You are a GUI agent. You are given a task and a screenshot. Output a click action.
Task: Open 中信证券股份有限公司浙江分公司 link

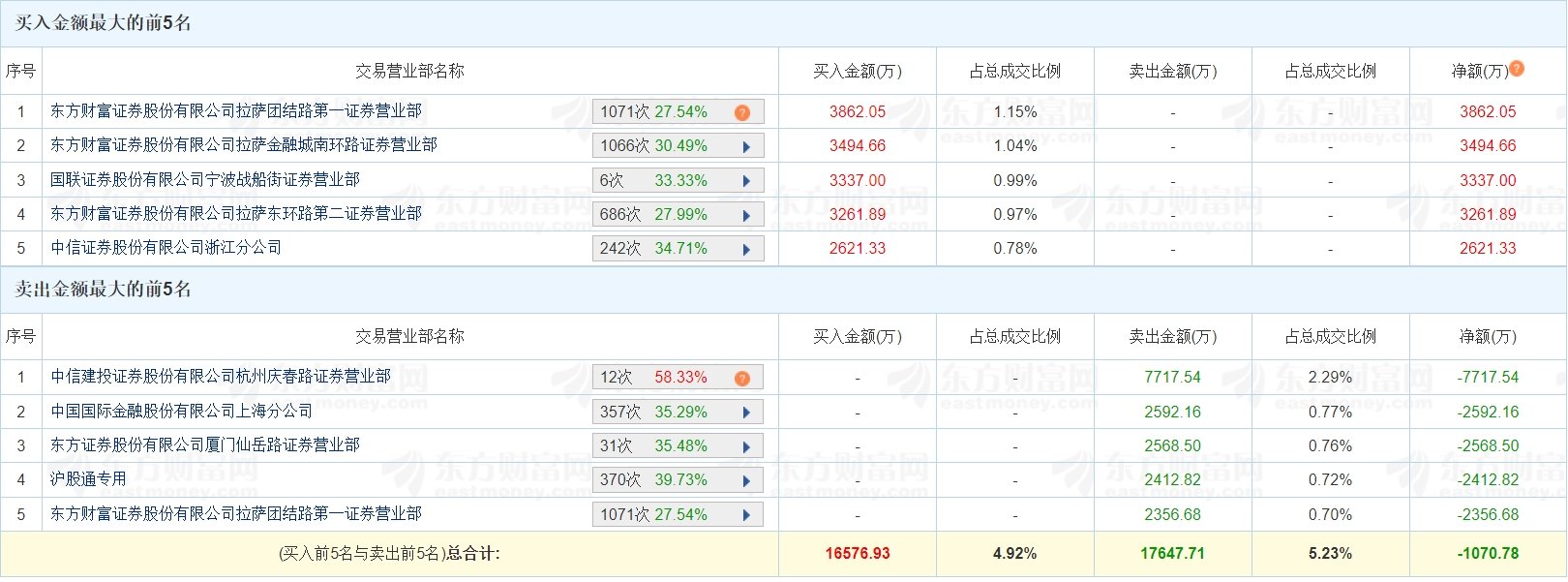click(x=166, y=247)
